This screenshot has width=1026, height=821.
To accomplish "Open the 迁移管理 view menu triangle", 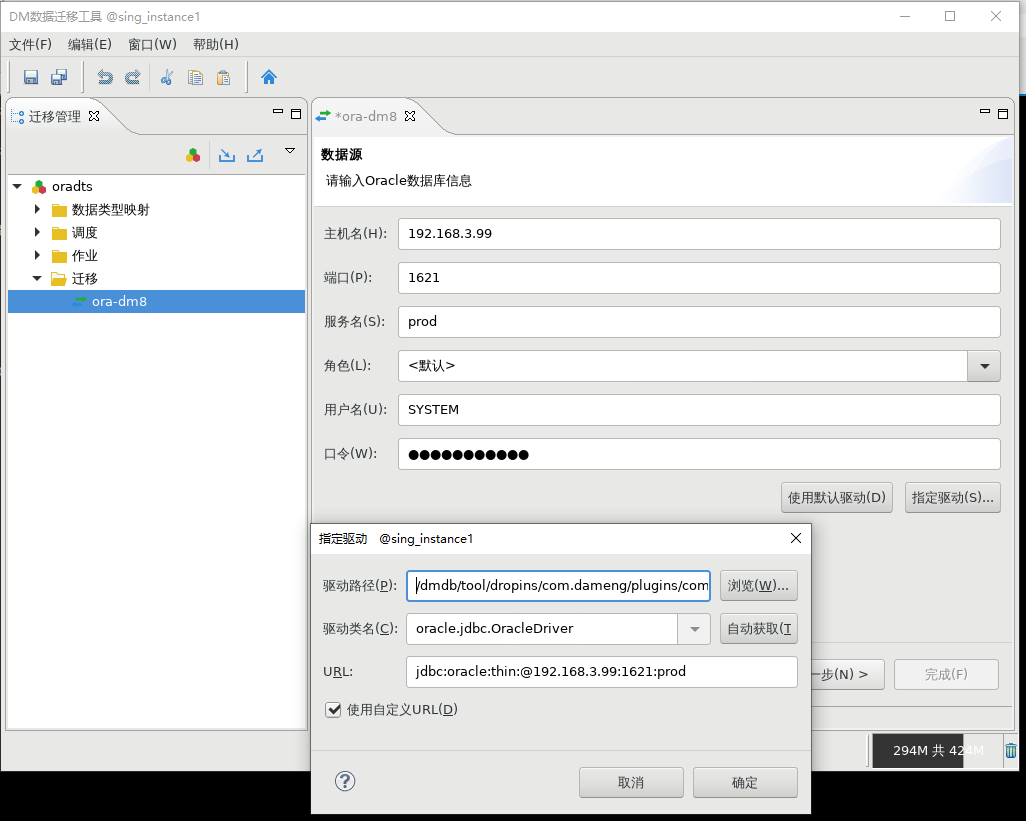I will (290, 151).
